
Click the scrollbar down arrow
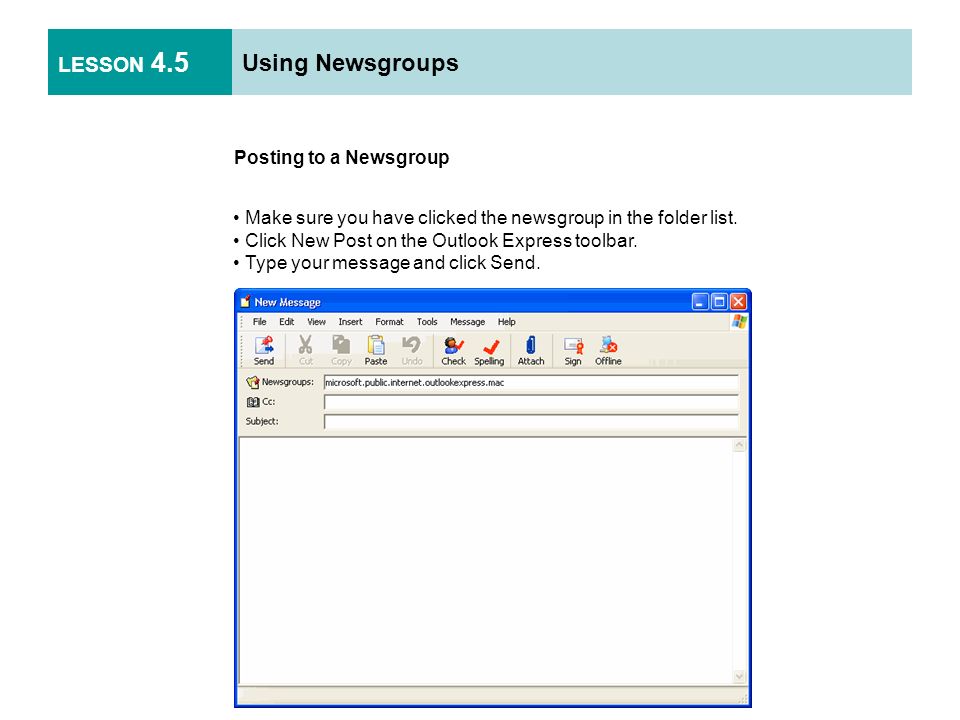(739, 676)
